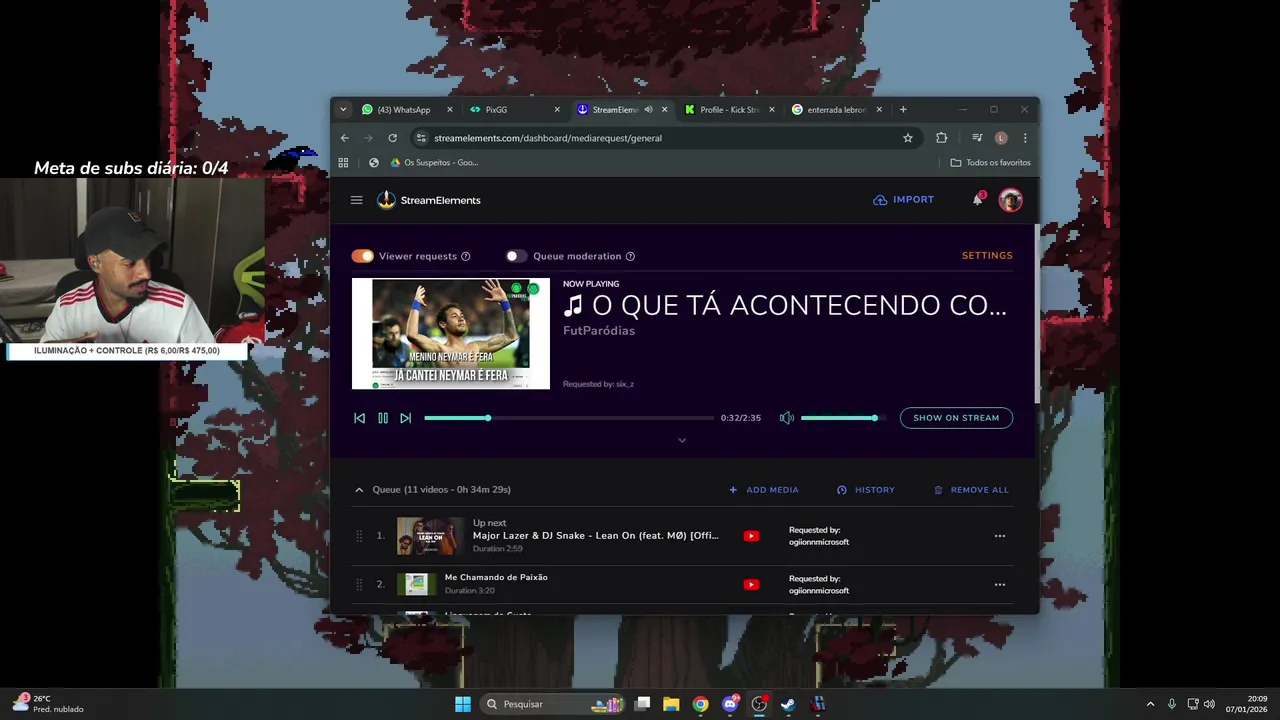Open options menu for Lean On row

(x=1000, y=536)
